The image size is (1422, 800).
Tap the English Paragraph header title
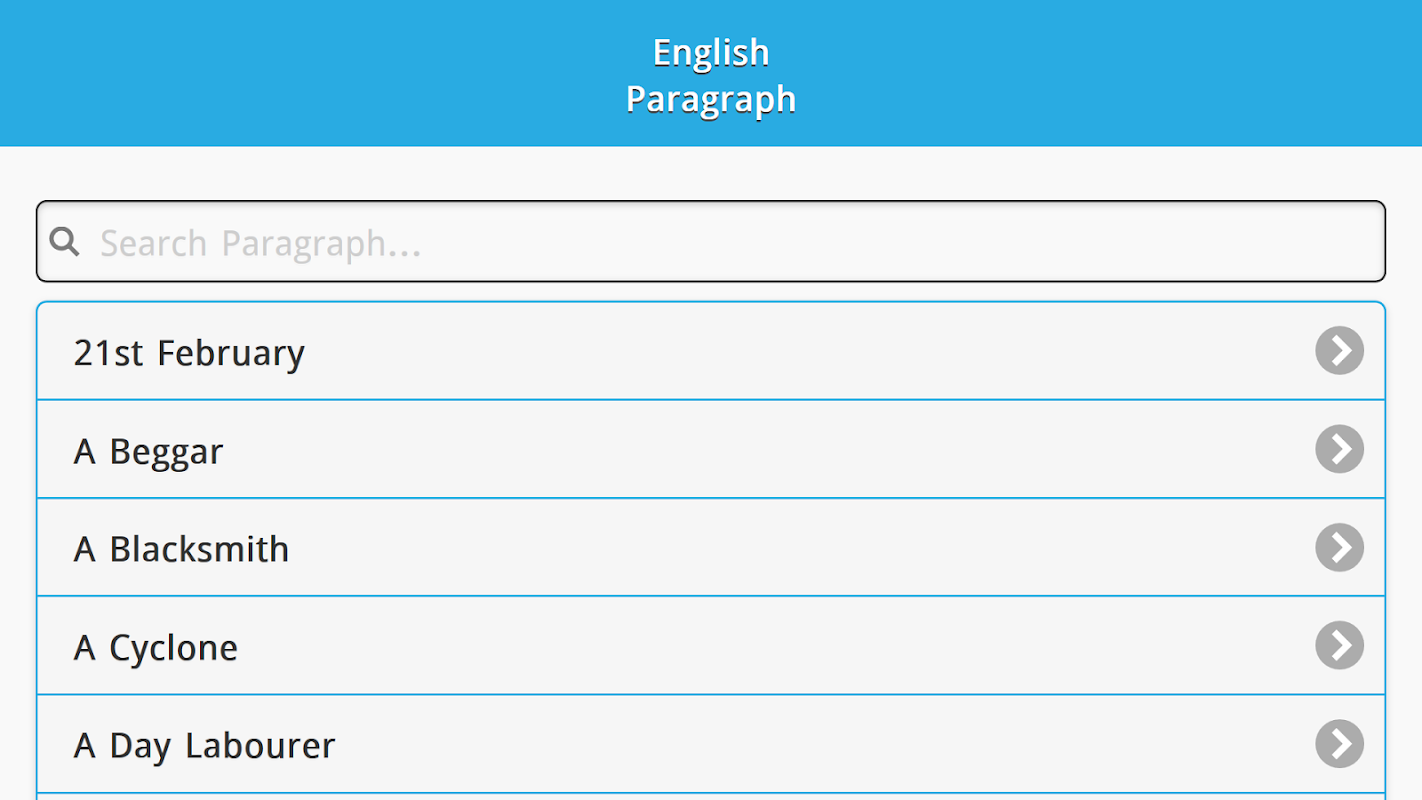pyautogui.click(x=711, y=75)
